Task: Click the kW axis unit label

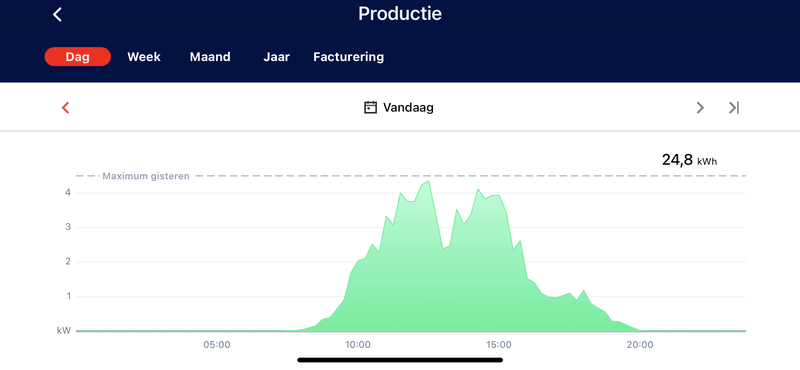Action: 64,331
